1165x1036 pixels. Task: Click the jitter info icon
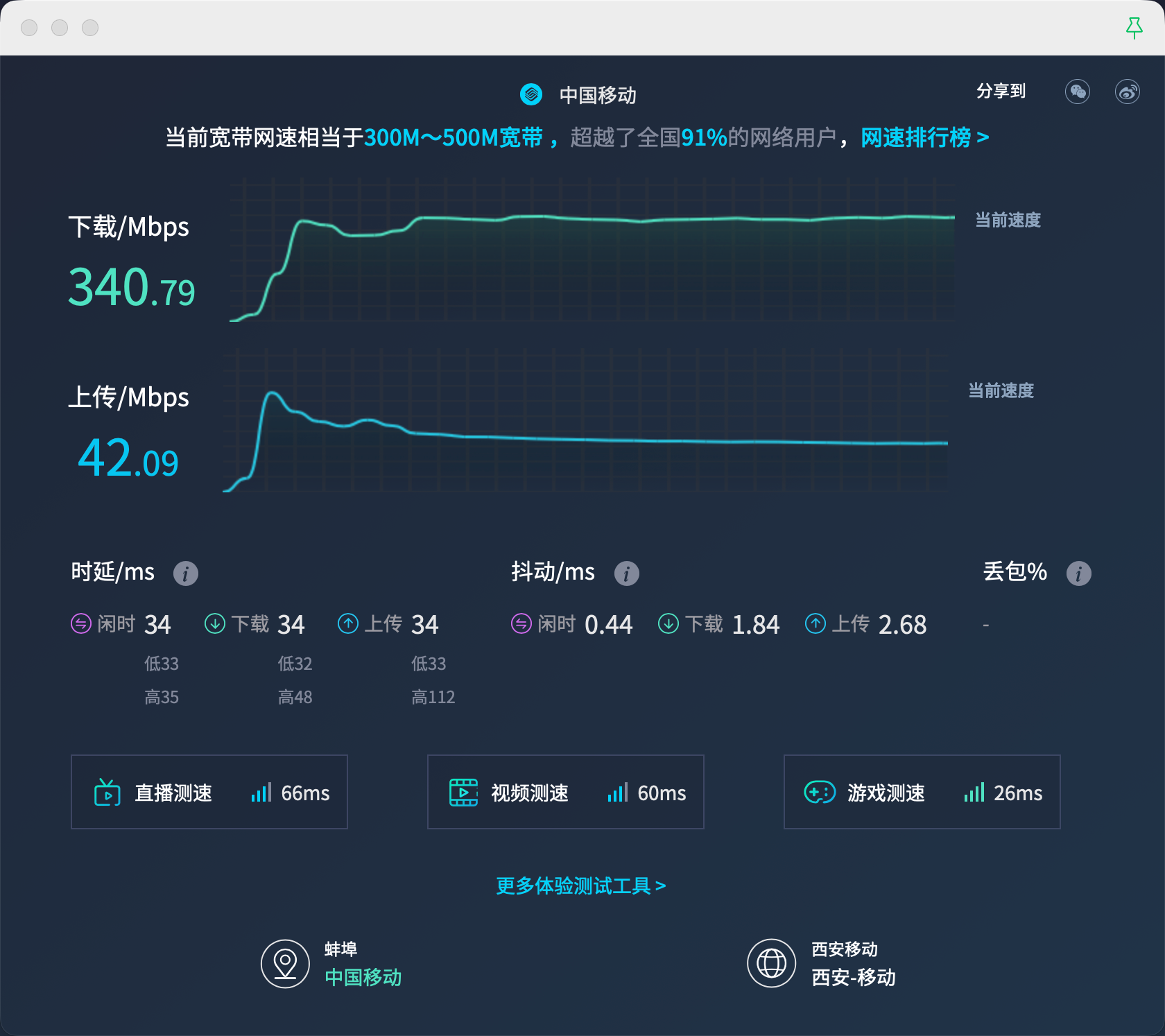(626, 573)
